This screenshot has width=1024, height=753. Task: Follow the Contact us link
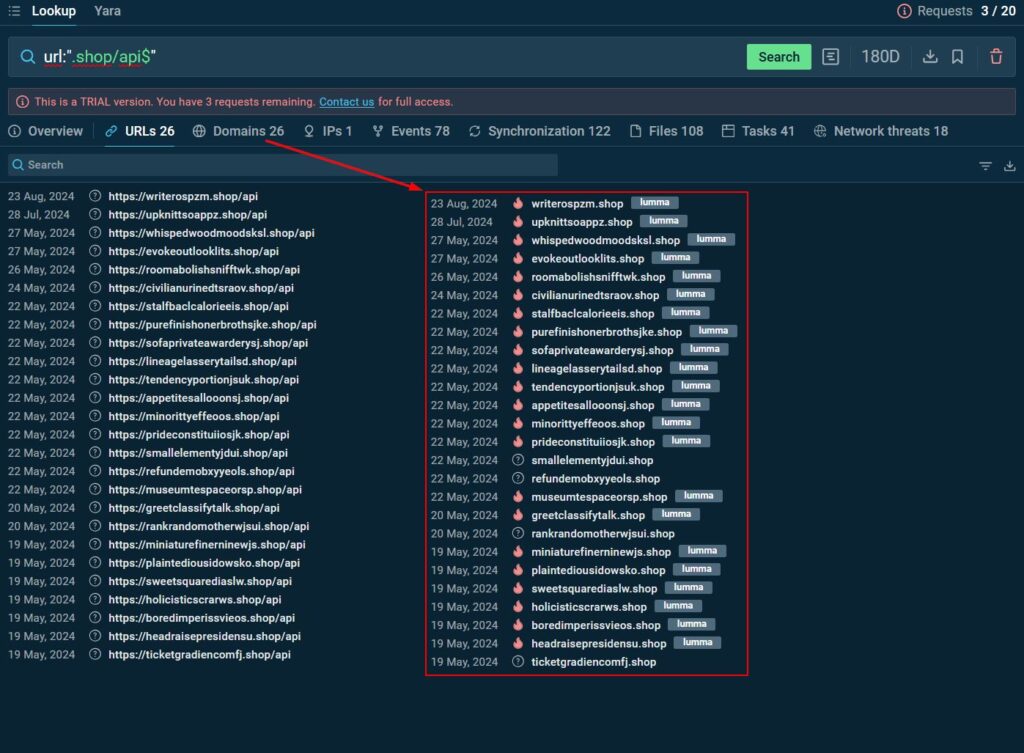(x=346, y=102)
